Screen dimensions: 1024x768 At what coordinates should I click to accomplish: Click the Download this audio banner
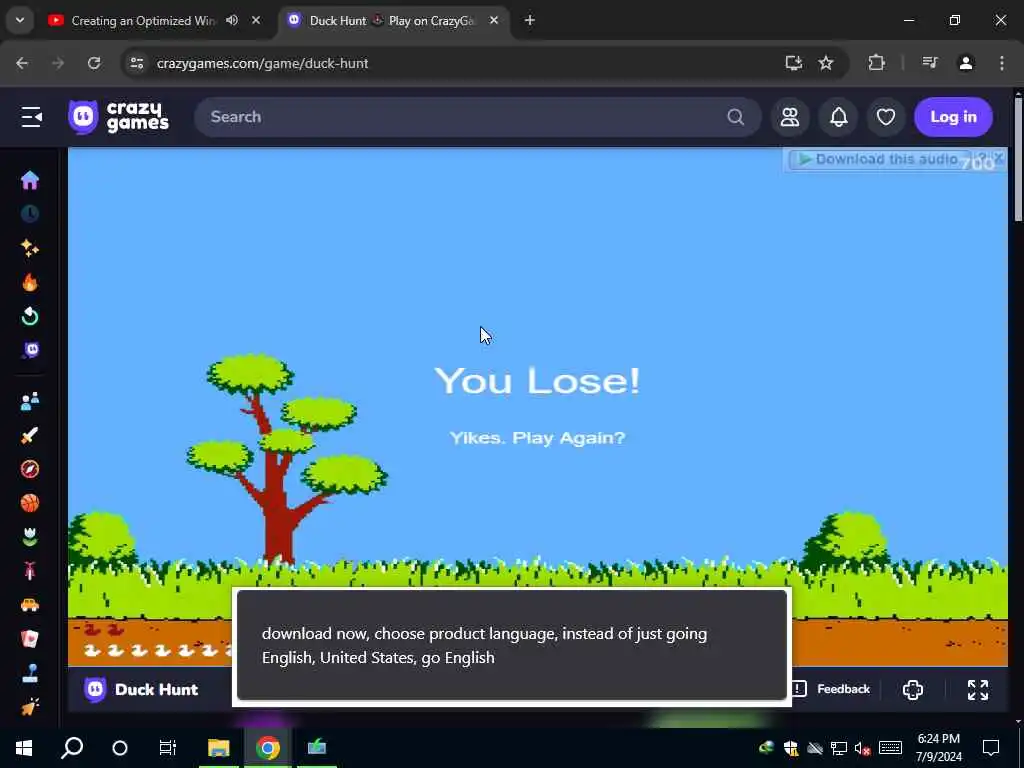[x=878, y=159]
